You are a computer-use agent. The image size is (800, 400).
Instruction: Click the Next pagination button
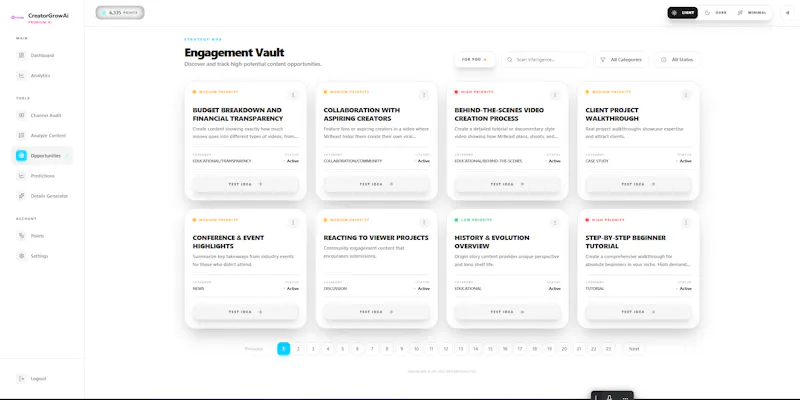coord(634,349)
